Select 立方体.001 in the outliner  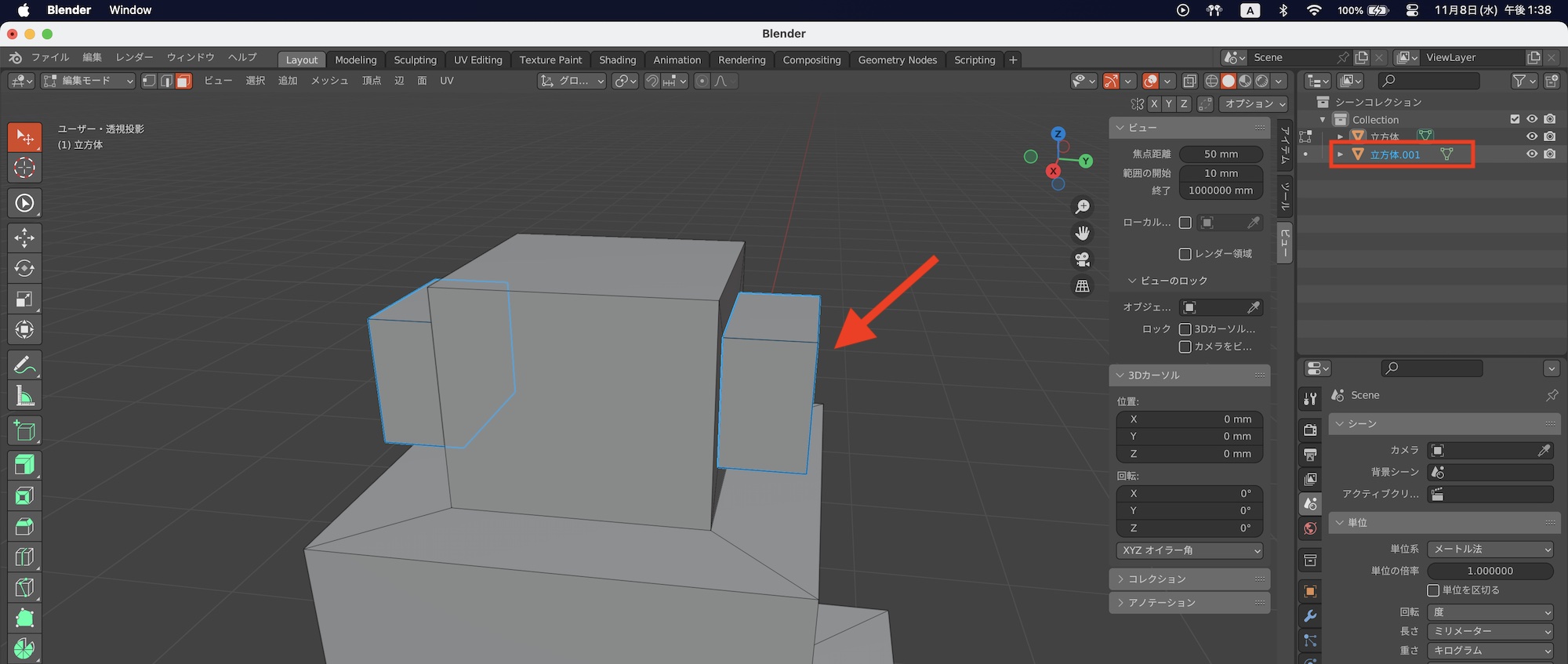[1395, 155]
